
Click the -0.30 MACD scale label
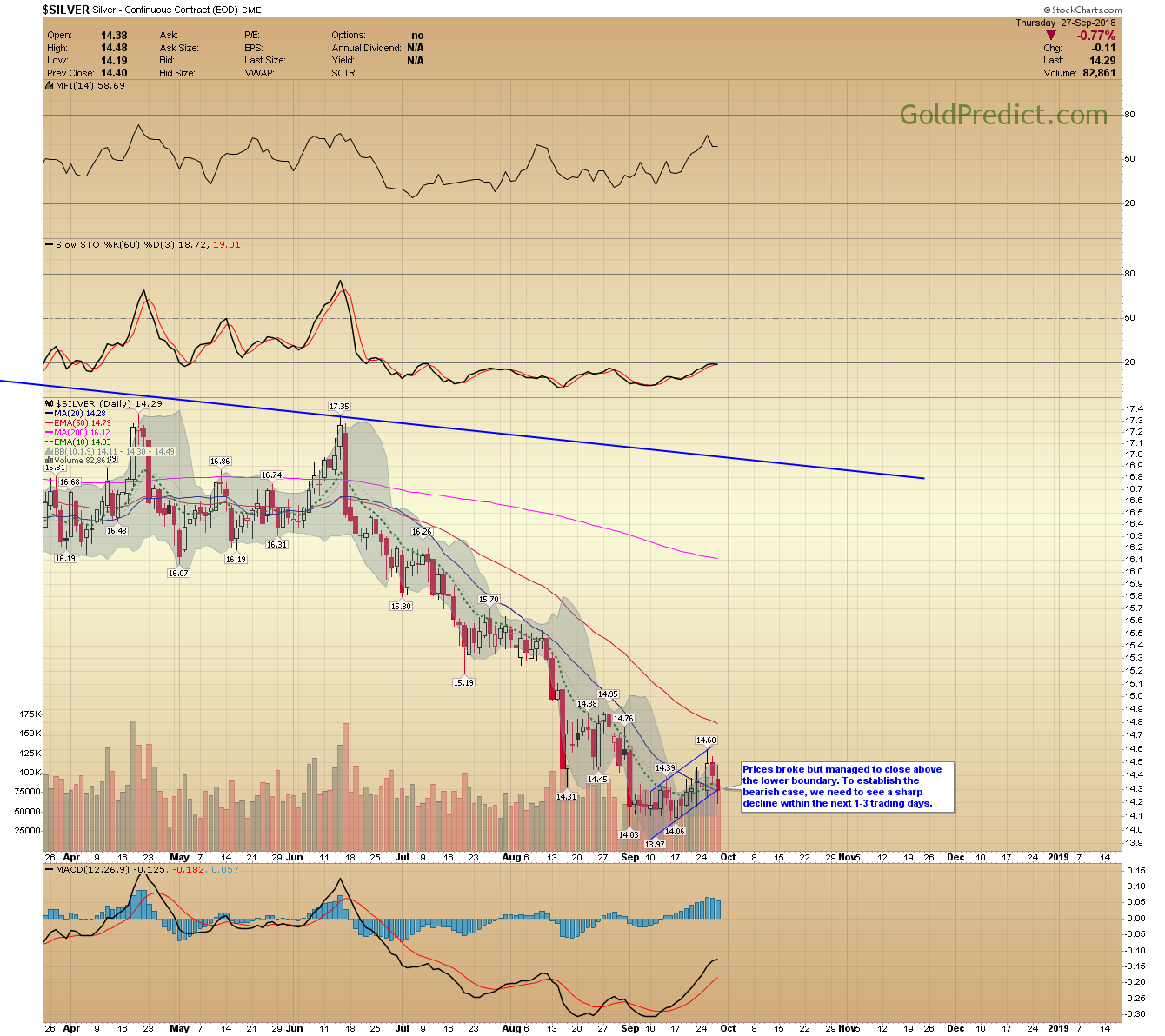pos(1135,1013)
